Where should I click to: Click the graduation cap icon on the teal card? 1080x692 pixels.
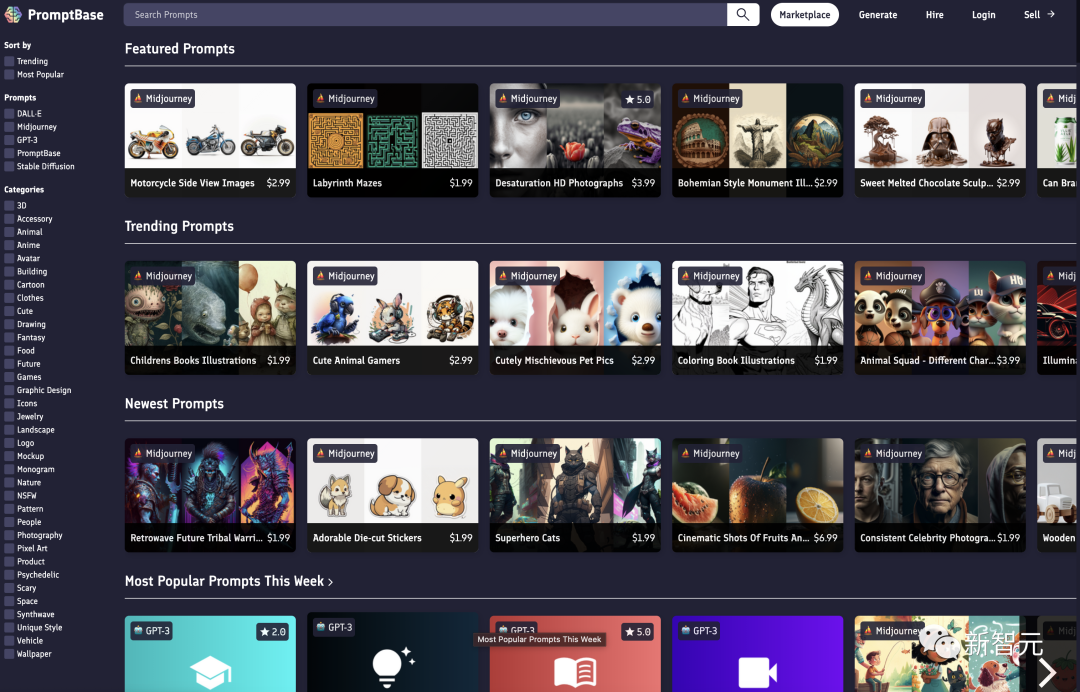tap(210, 671)
